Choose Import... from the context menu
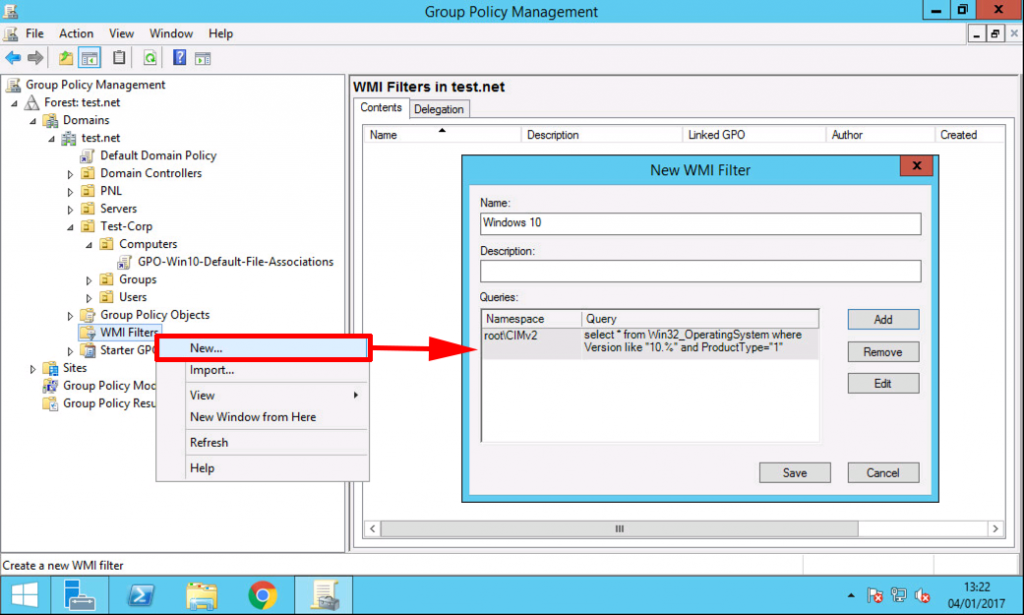 212,370
